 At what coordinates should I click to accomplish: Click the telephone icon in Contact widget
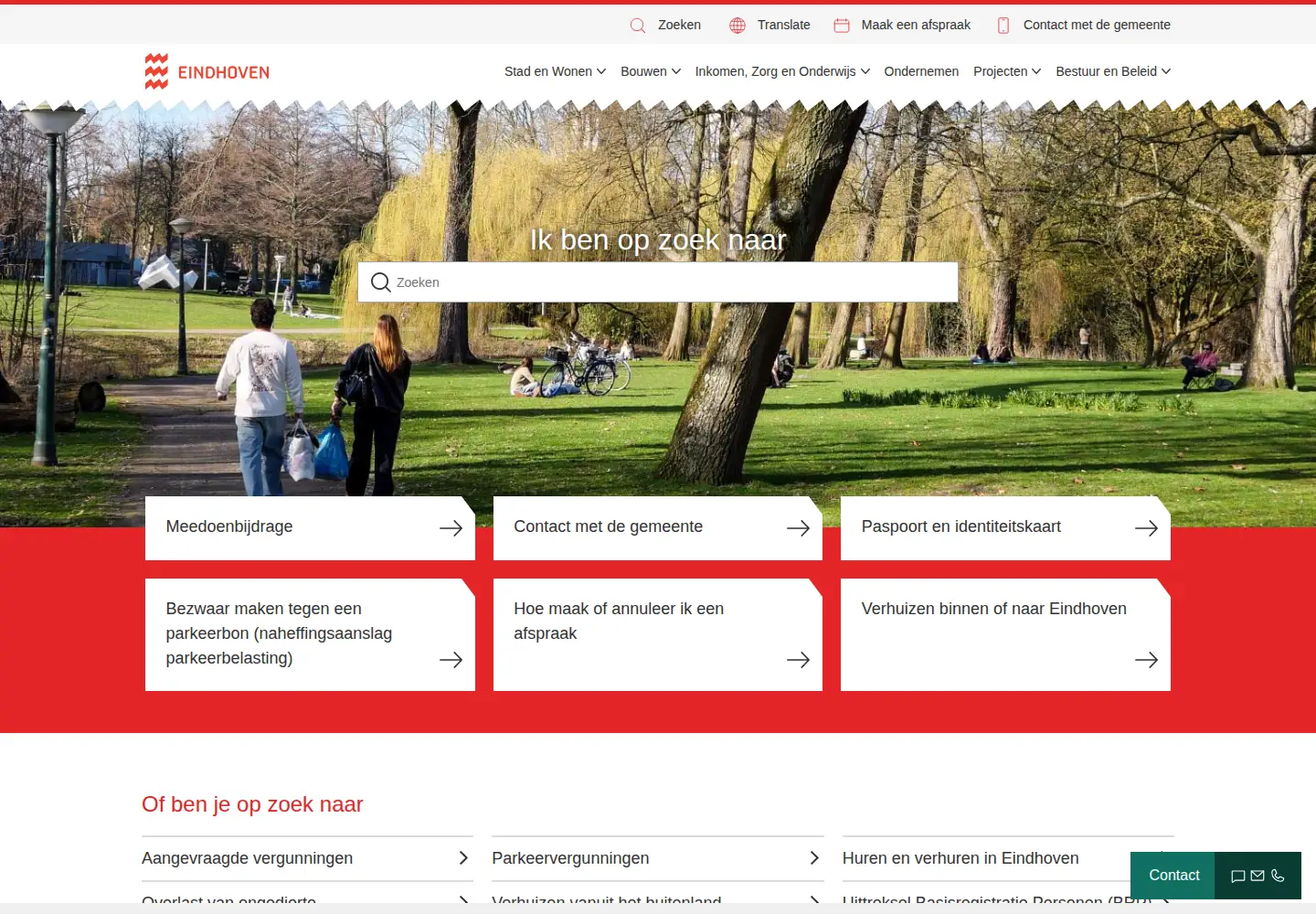click(x=1278, y=876)
